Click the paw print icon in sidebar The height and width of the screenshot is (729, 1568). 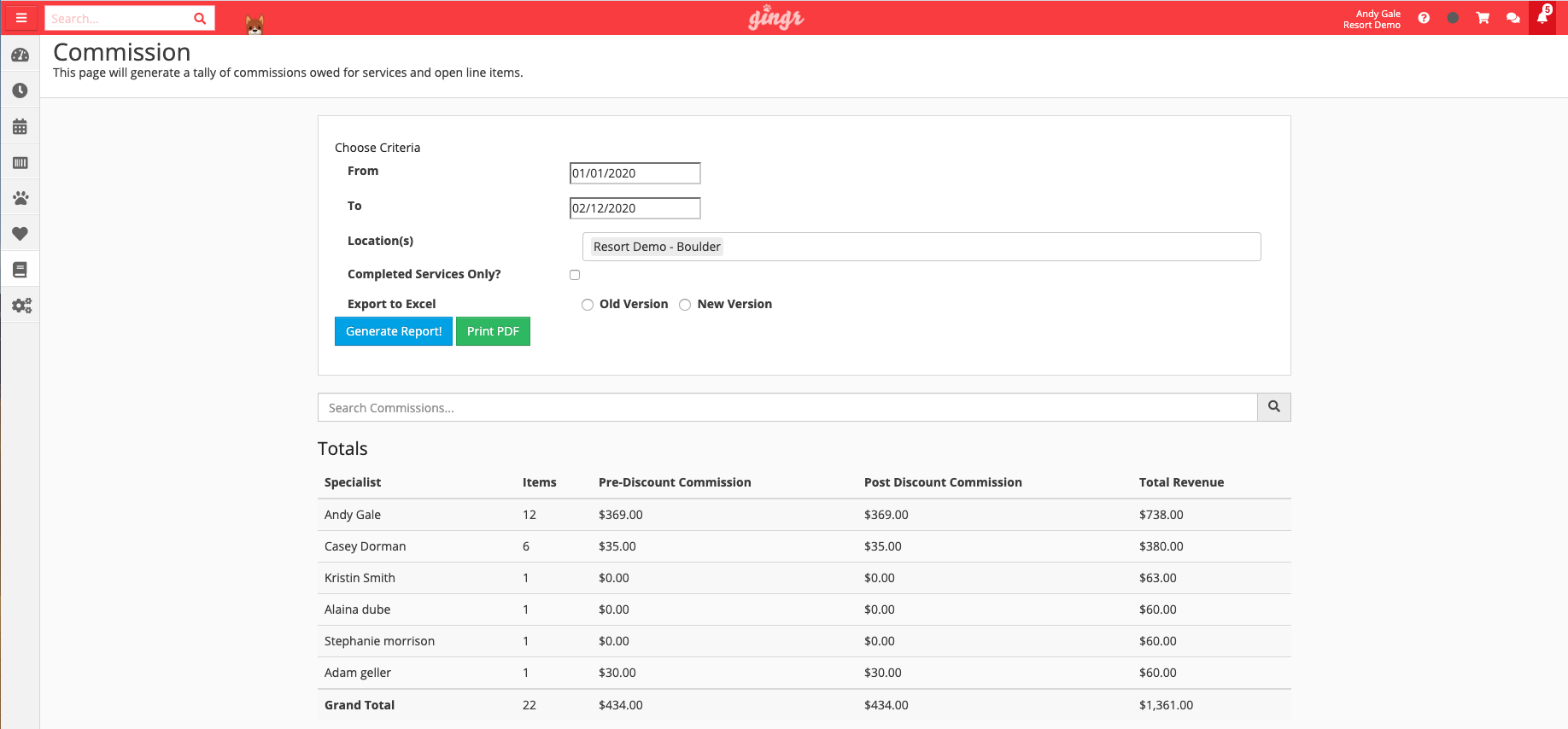pyautogui.click(x=20, y=198)
